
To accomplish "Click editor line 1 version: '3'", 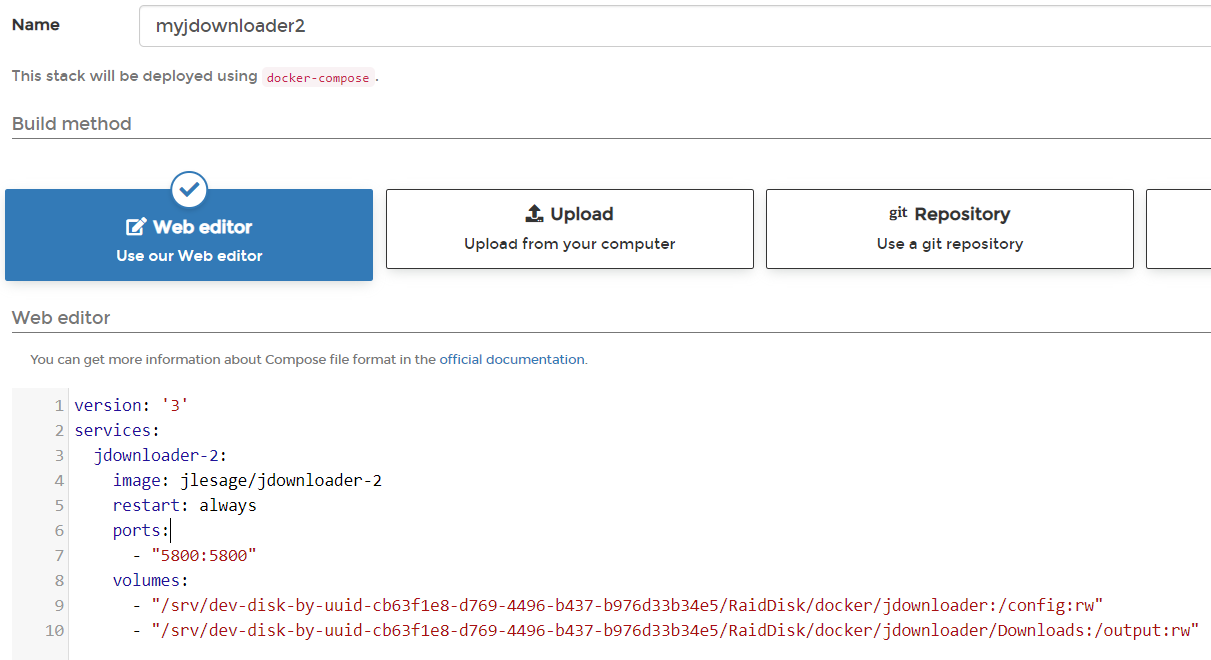I will pos(131,405).
